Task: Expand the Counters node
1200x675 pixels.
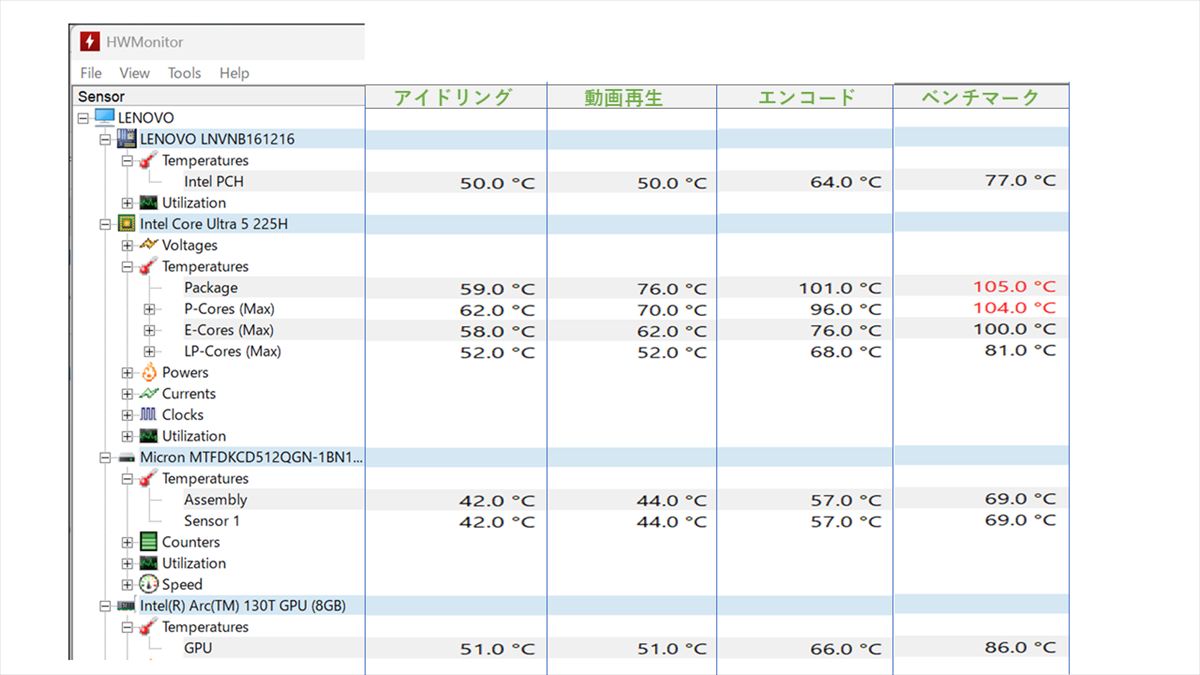Action: click(127, 542)
